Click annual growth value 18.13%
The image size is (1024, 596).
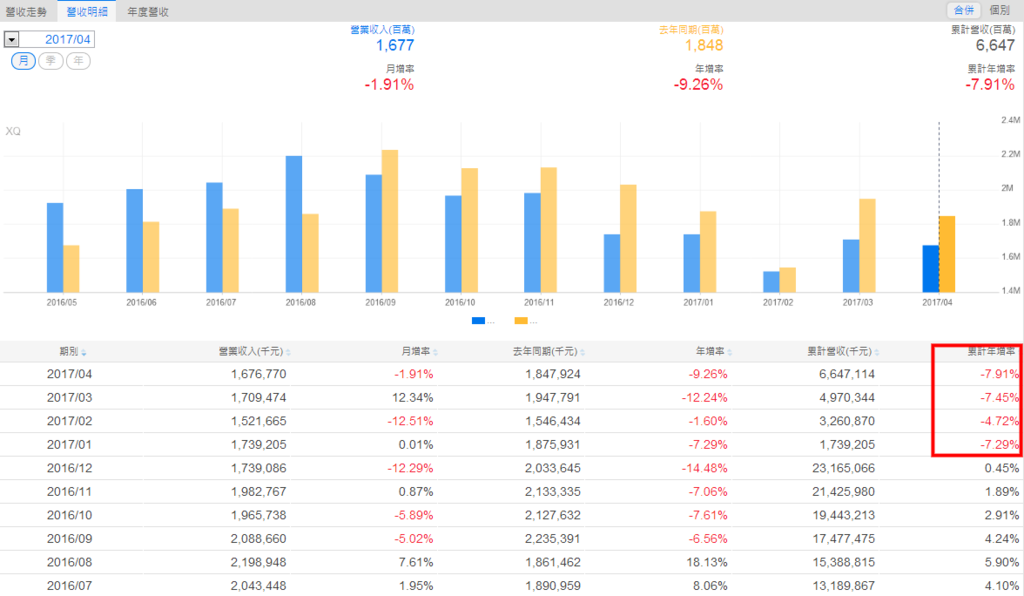click(707, 562)
